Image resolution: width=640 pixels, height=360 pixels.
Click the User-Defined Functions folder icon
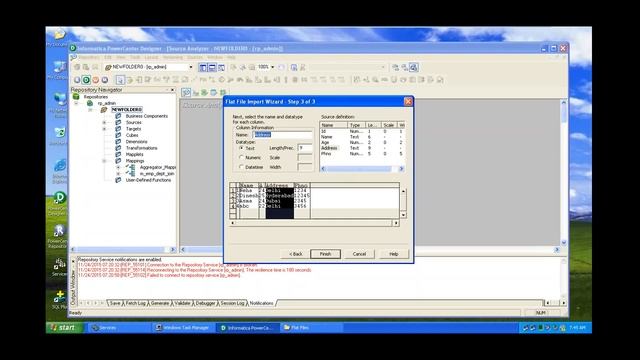coord(118,180)
